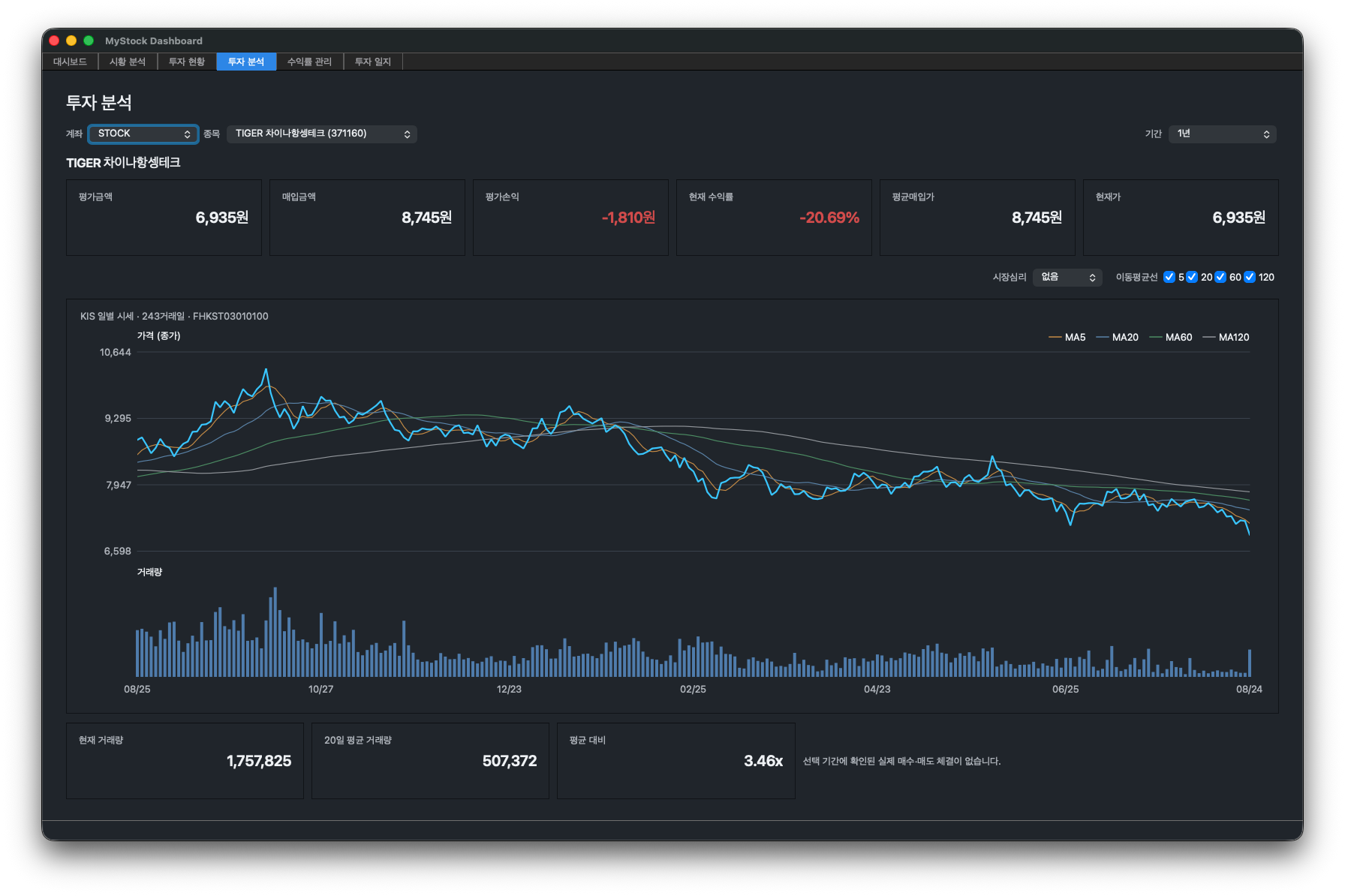Click the green fullscreen window button
This screenshot has width=1345, height=896.
[x=89, y=41]
